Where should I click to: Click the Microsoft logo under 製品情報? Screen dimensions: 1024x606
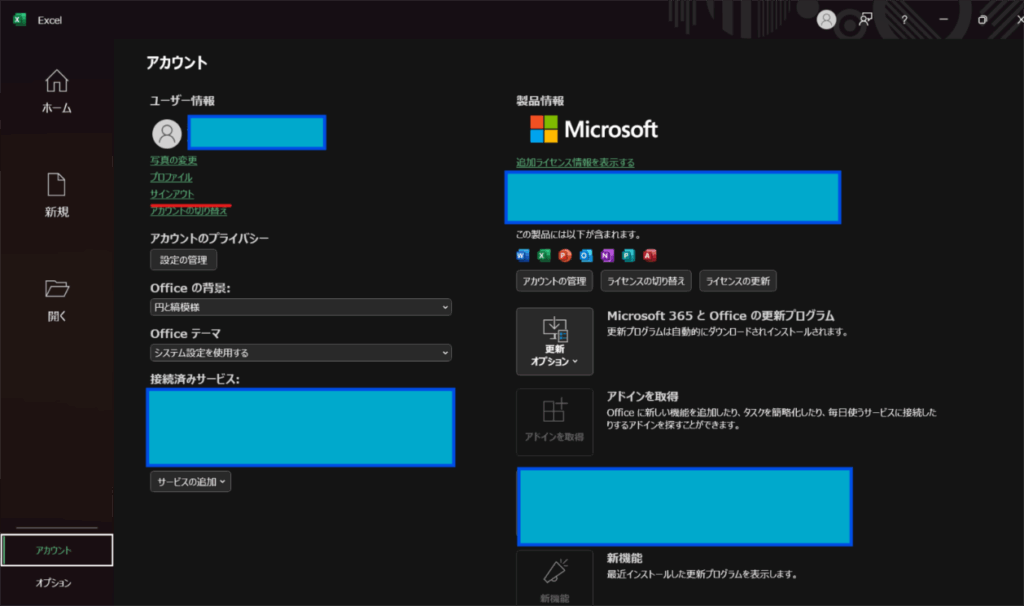(x=594, y=129)
